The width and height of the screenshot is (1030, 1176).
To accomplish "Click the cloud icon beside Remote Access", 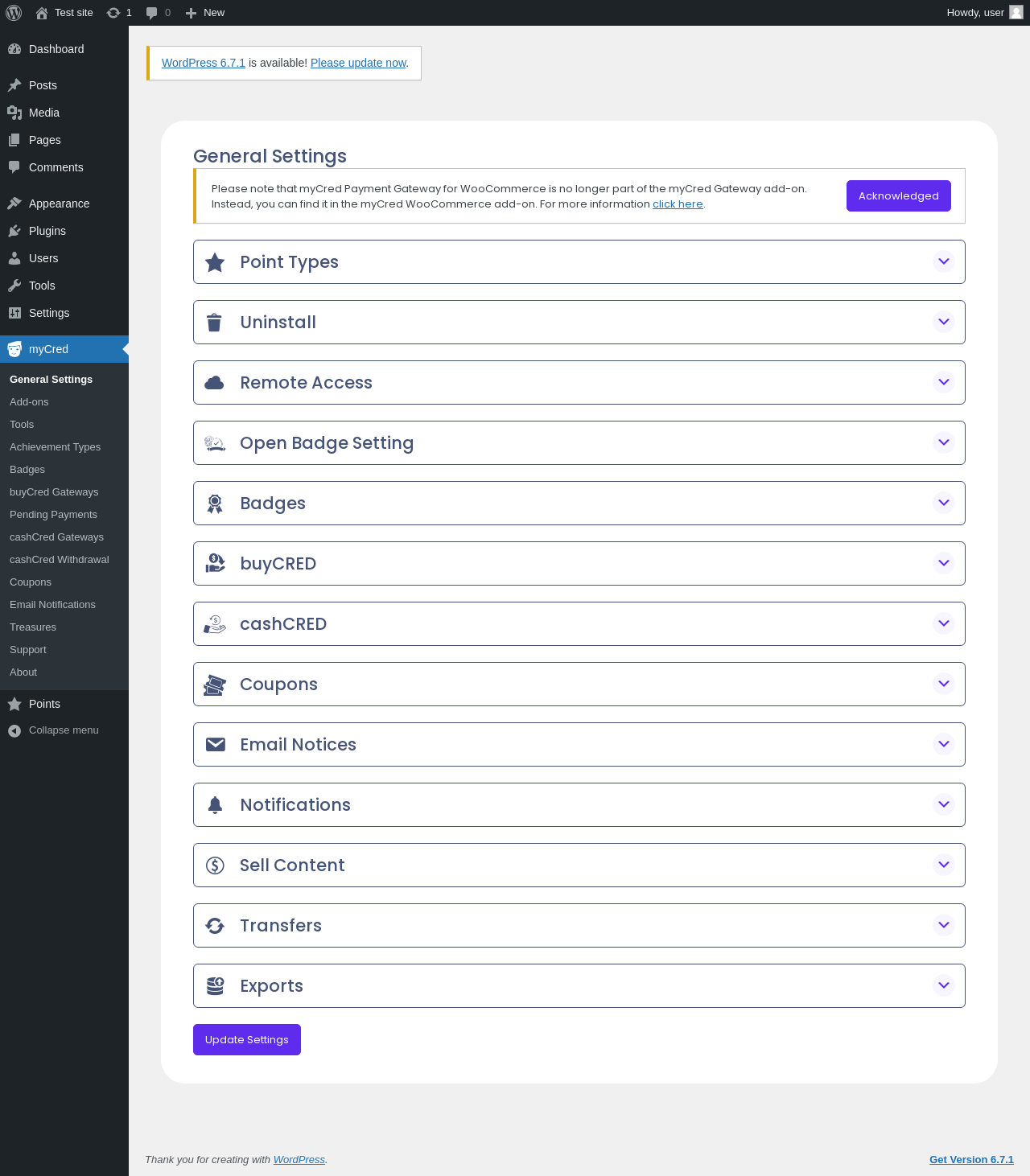I will point(214,383).
